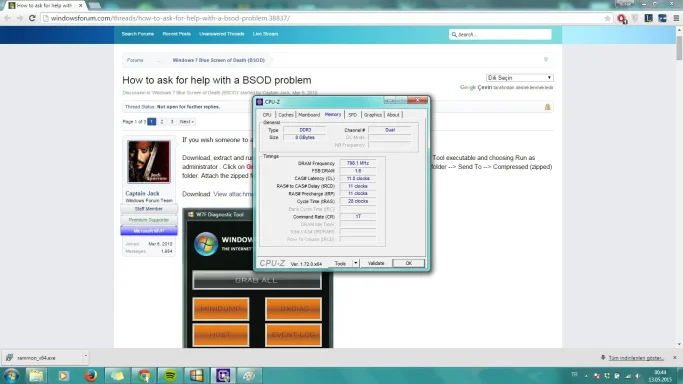Click the GRAB ALL button in W7F tool image
Screen dimensions: 683x384
tap(257, 280)
